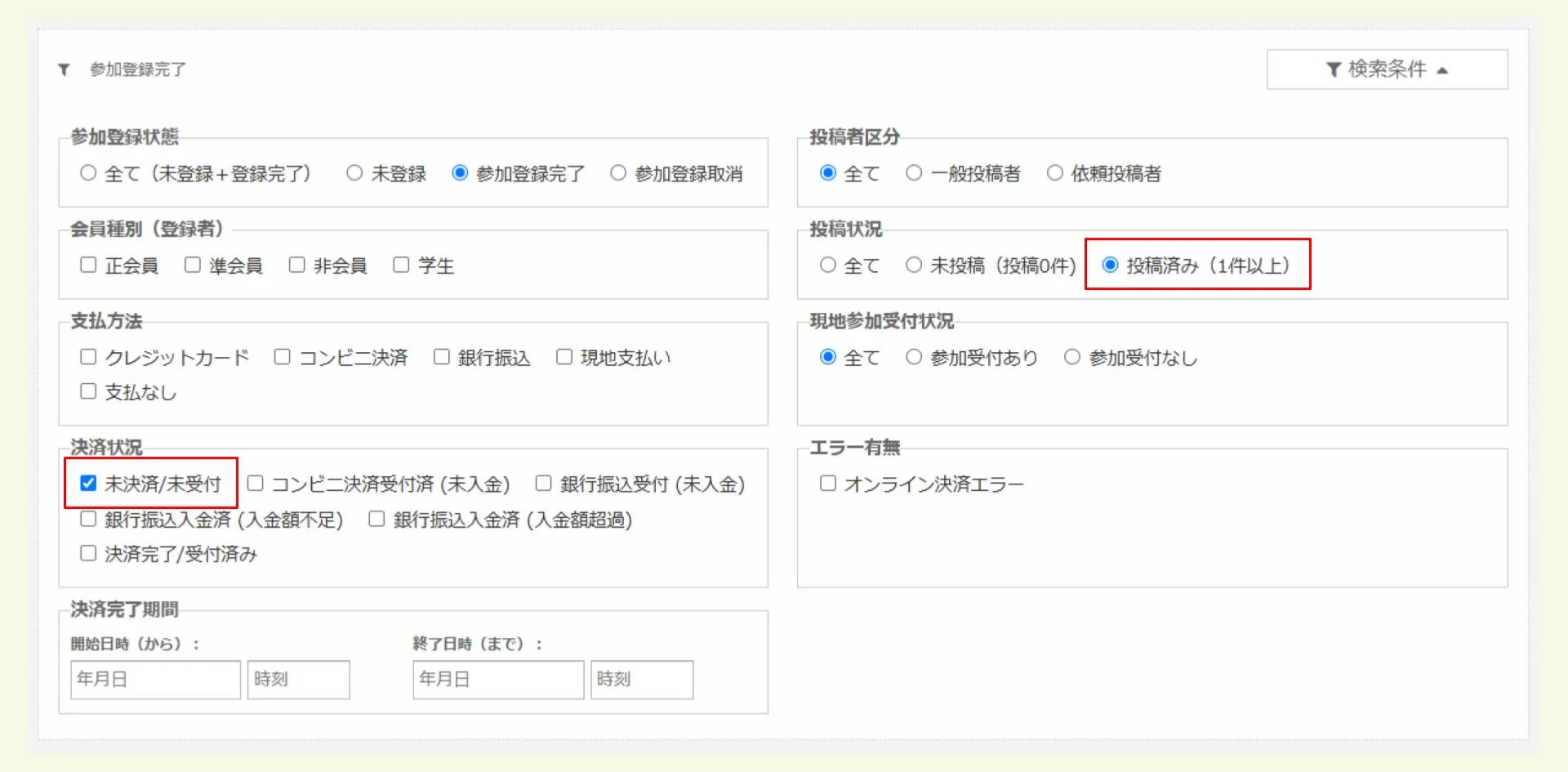The height and width of the screenshot is (772, 1568).
Task: Check the 銀行振込 payment option
Action: [x=442, y=356]
